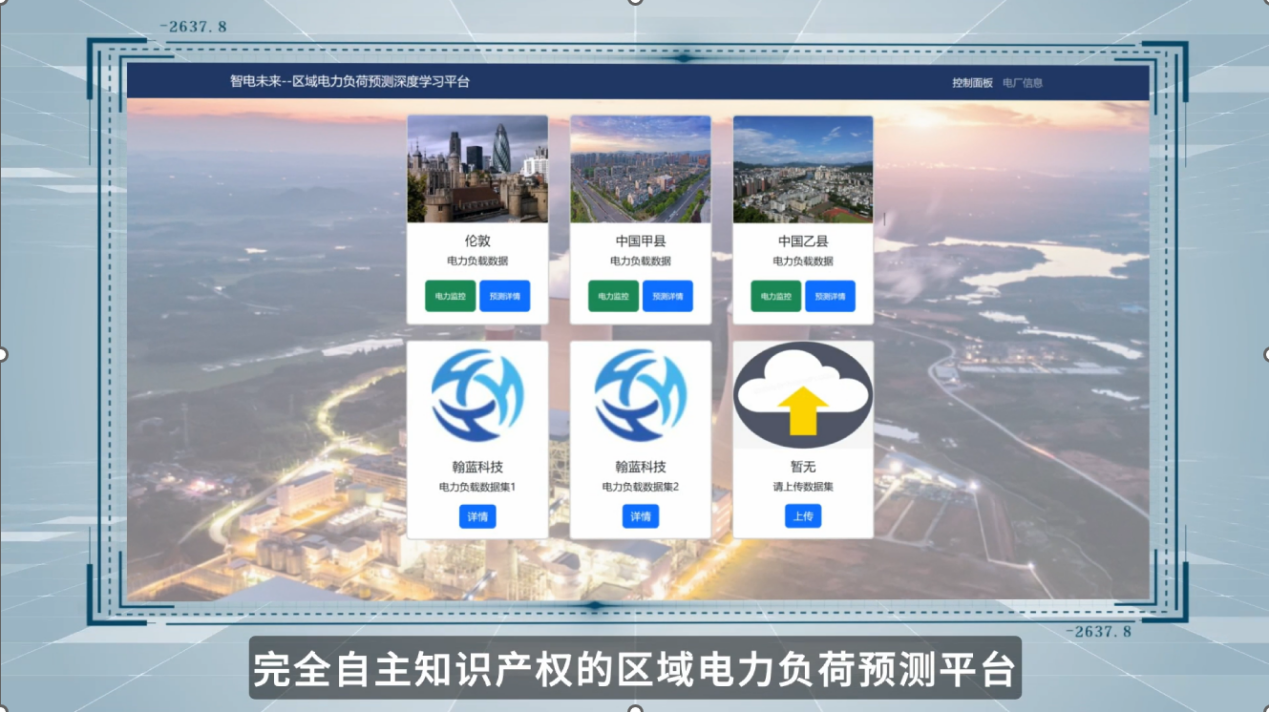Click 详情 for 电力负载数据集2

coord(640,516)
